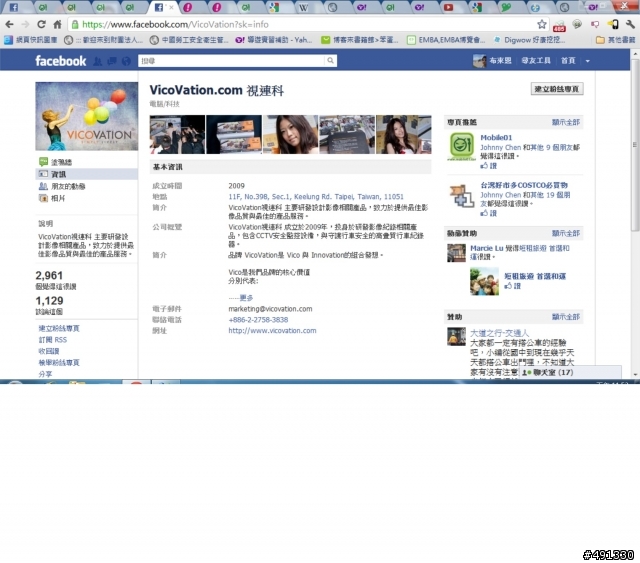Image resolution: width=640 pixels, height=563 pixels.
Task: Click the search magnifier button
Action: [x=330, y=61]
